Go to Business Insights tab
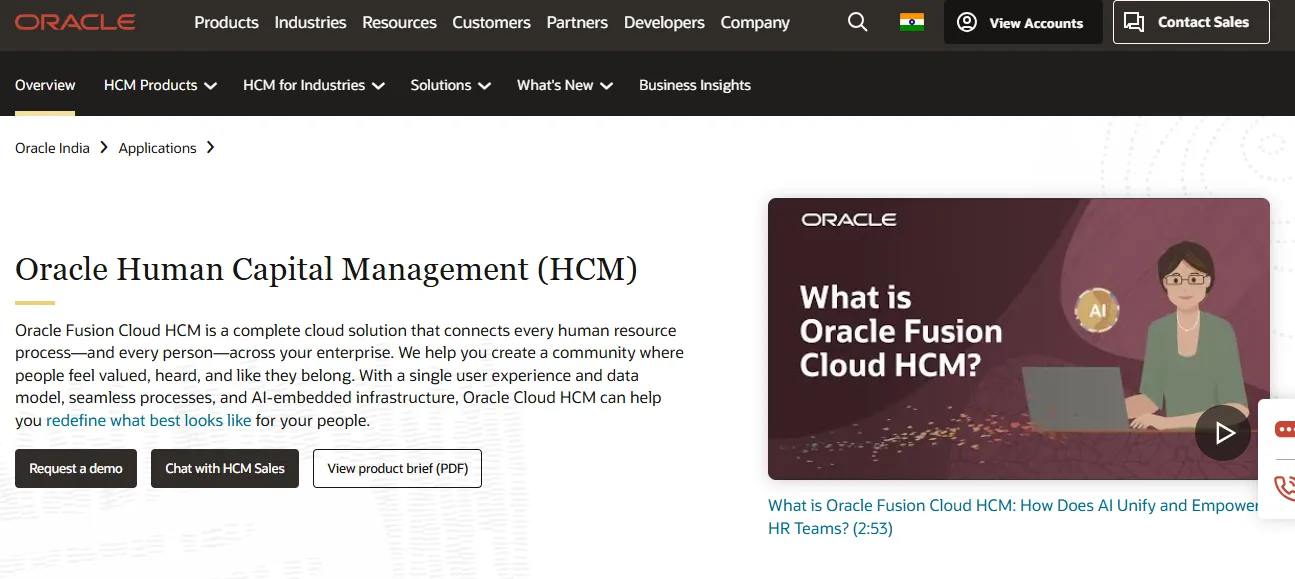Viewport: 1295px width, 579px height. [x=695, y=85]
